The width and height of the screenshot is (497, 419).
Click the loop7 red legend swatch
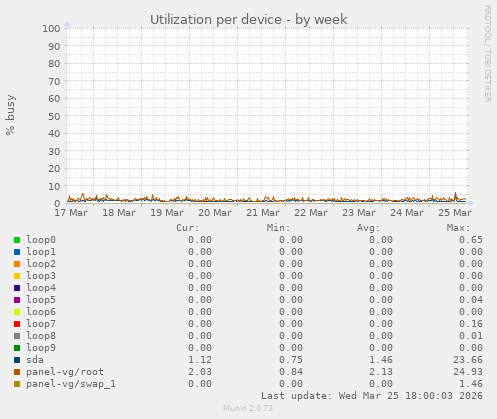pyautogui.click(x=17, y=324)
